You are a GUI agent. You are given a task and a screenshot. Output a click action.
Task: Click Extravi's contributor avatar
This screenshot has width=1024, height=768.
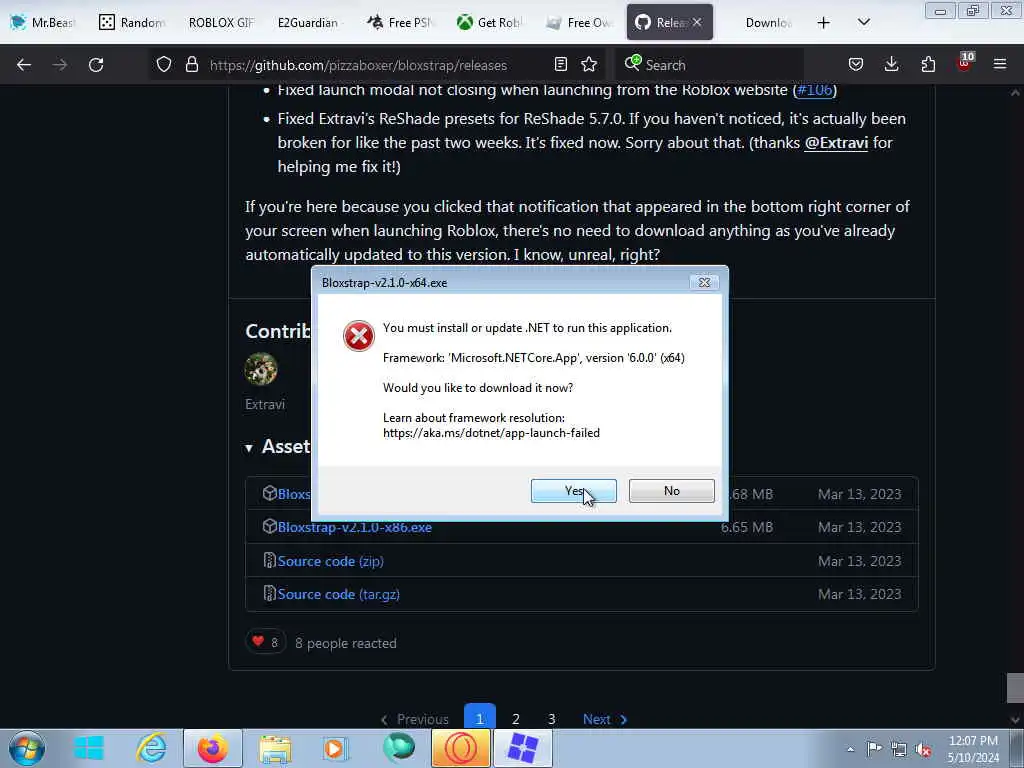coord(261,369)
